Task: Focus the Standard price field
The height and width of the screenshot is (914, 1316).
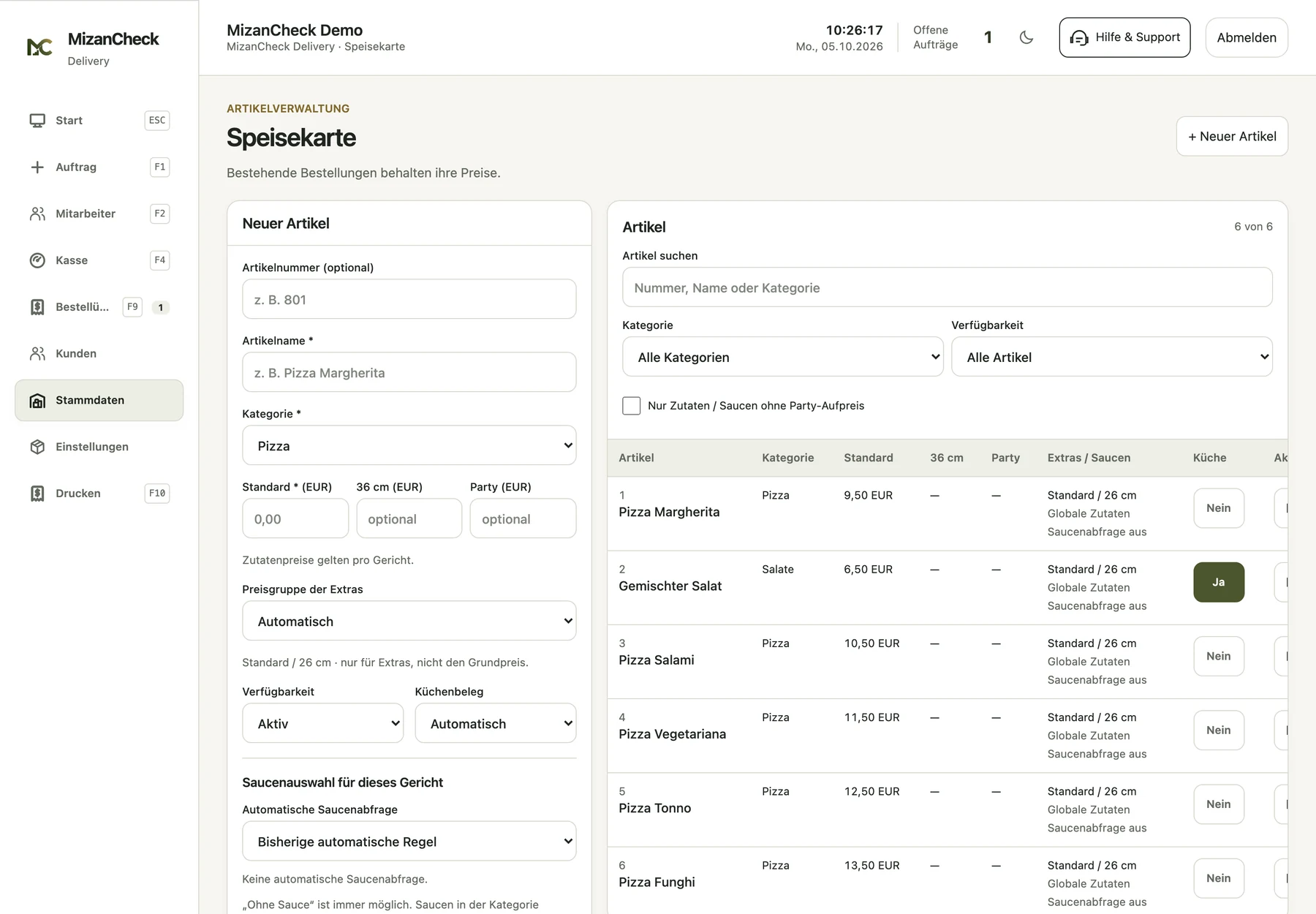Action: (295, 518)
